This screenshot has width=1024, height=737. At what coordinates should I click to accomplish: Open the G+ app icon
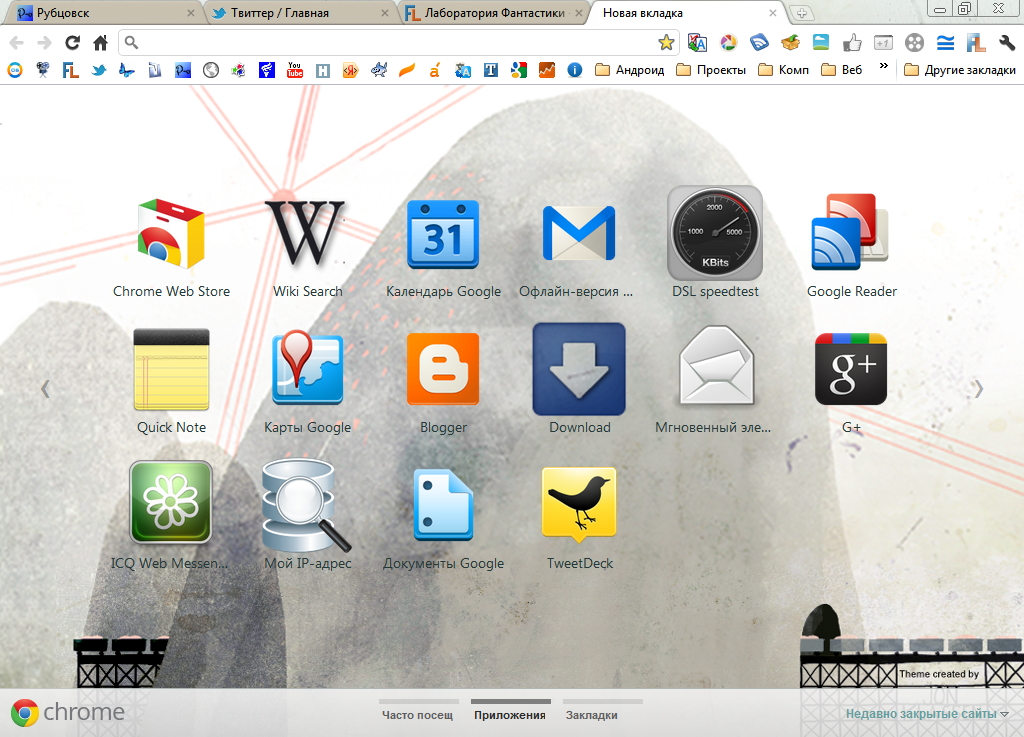(851, 371)
